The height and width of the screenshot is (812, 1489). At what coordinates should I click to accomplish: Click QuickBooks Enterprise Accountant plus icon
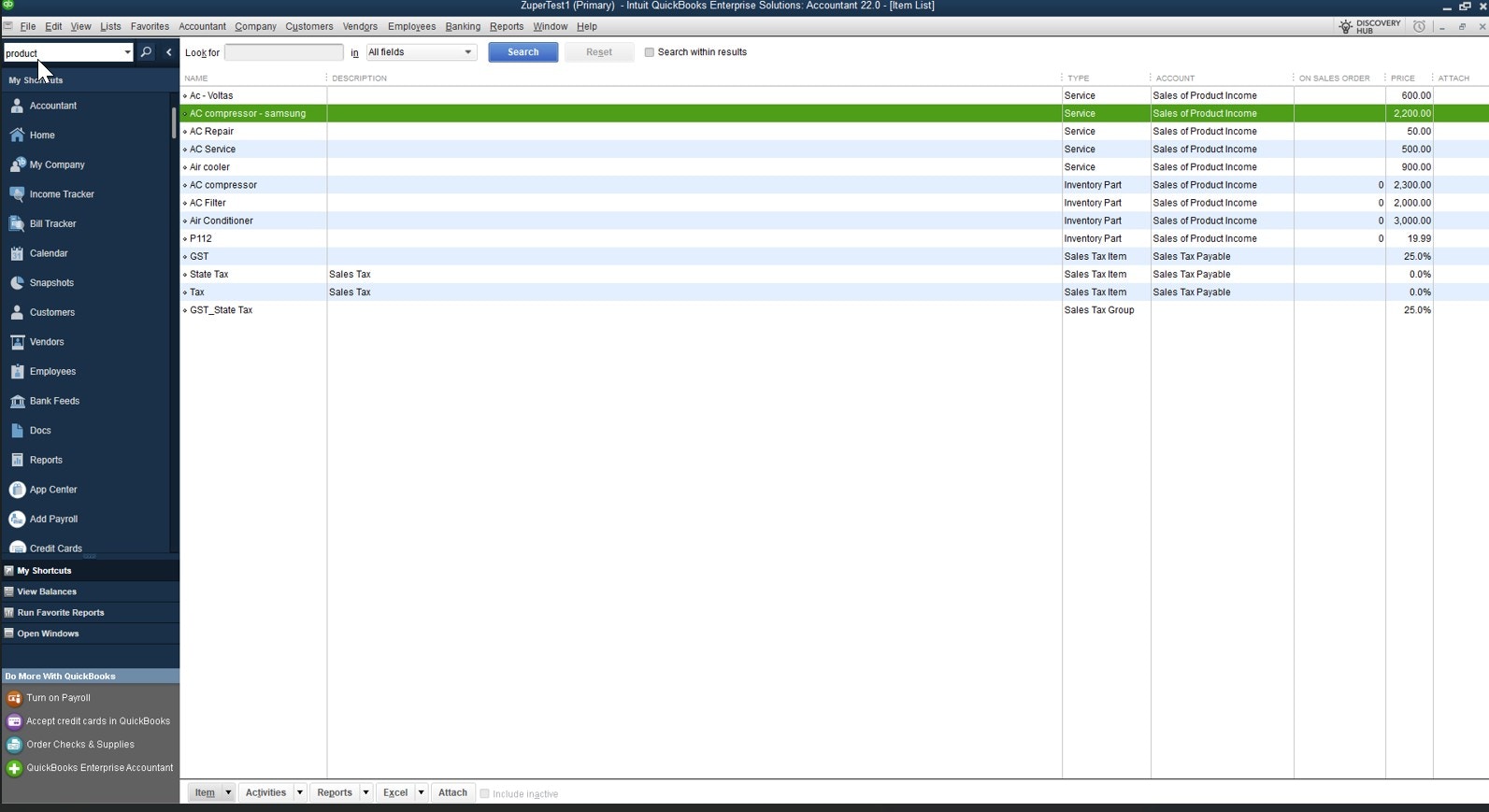[14, 768]
